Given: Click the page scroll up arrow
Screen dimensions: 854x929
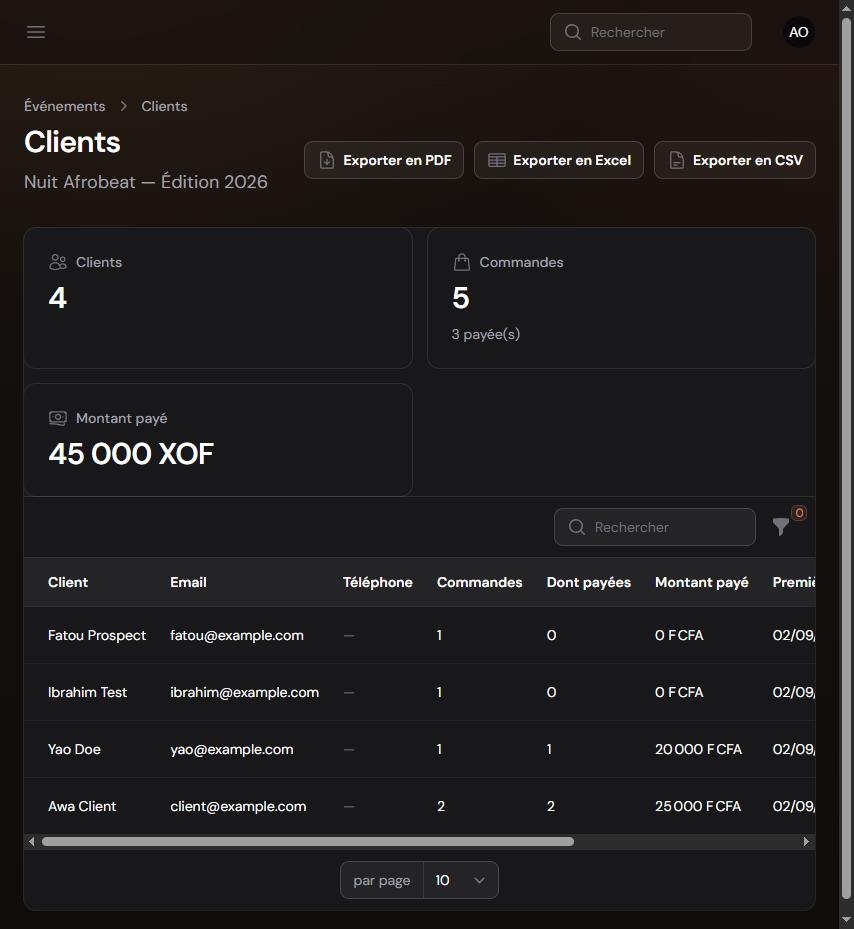Looking at the screenshot, I should 846,7.
